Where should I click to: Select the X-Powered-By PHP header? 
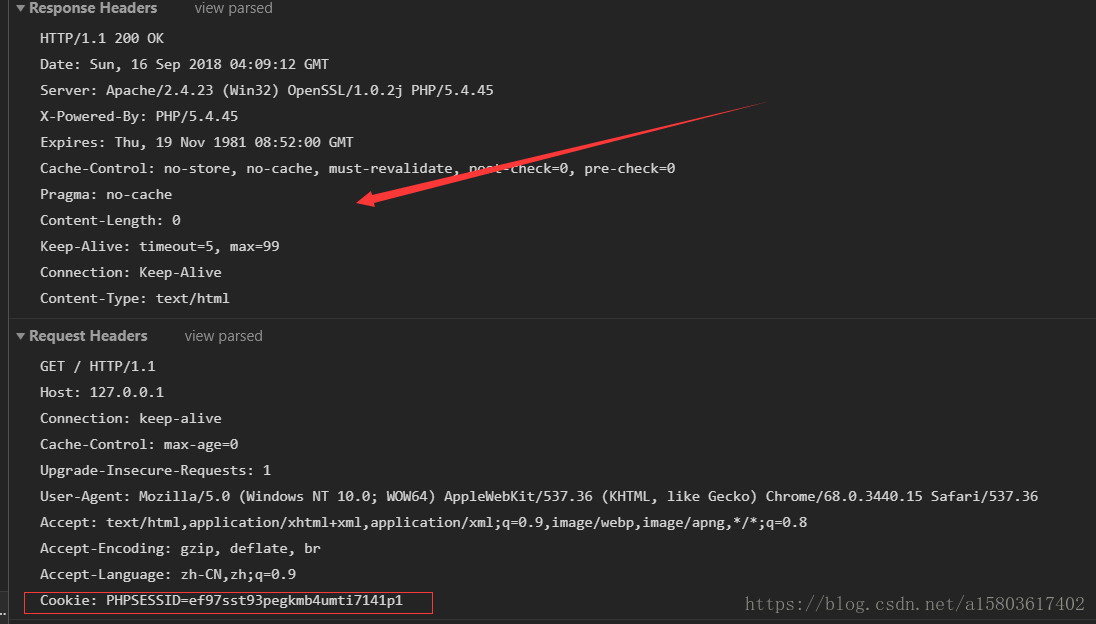(135, 116)
